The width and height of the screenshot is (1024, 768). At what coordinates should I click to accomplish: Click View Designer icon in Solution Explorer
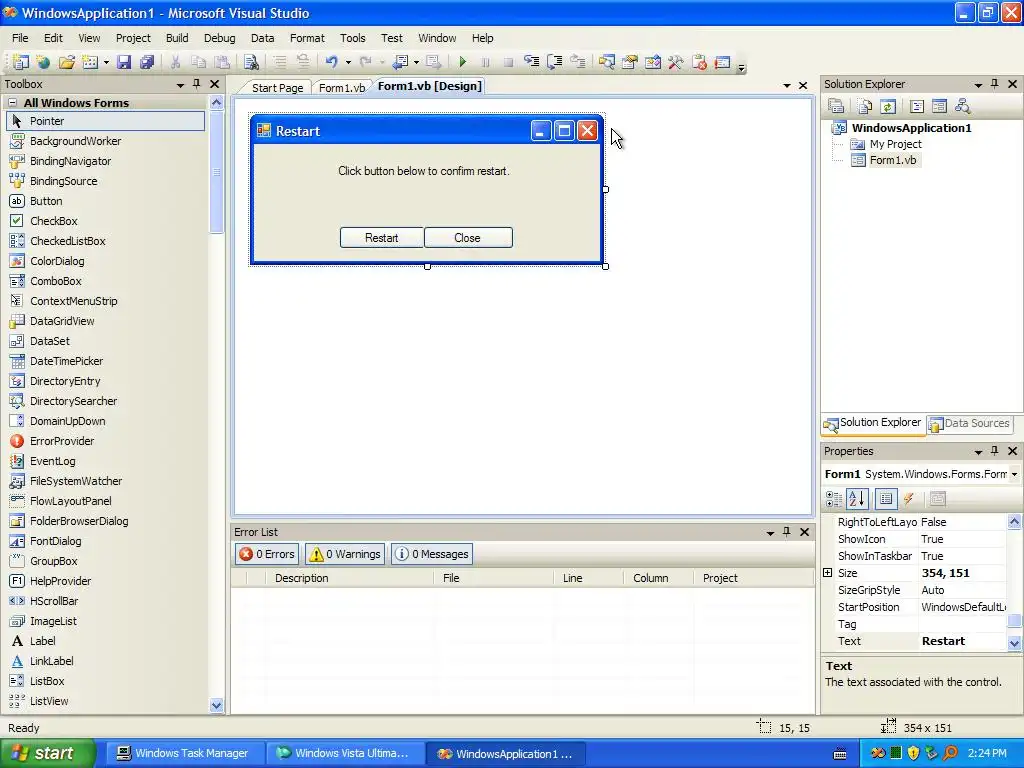point(939,106)
